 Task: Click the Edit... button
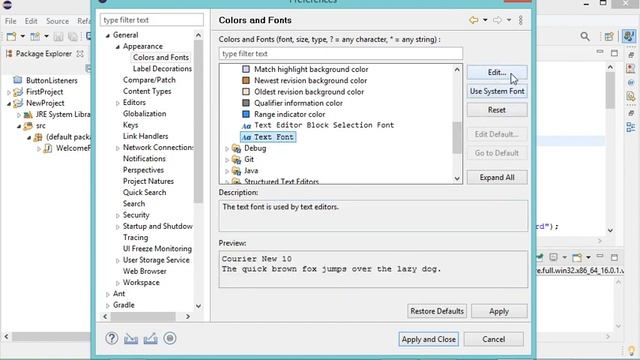[497, 72]
